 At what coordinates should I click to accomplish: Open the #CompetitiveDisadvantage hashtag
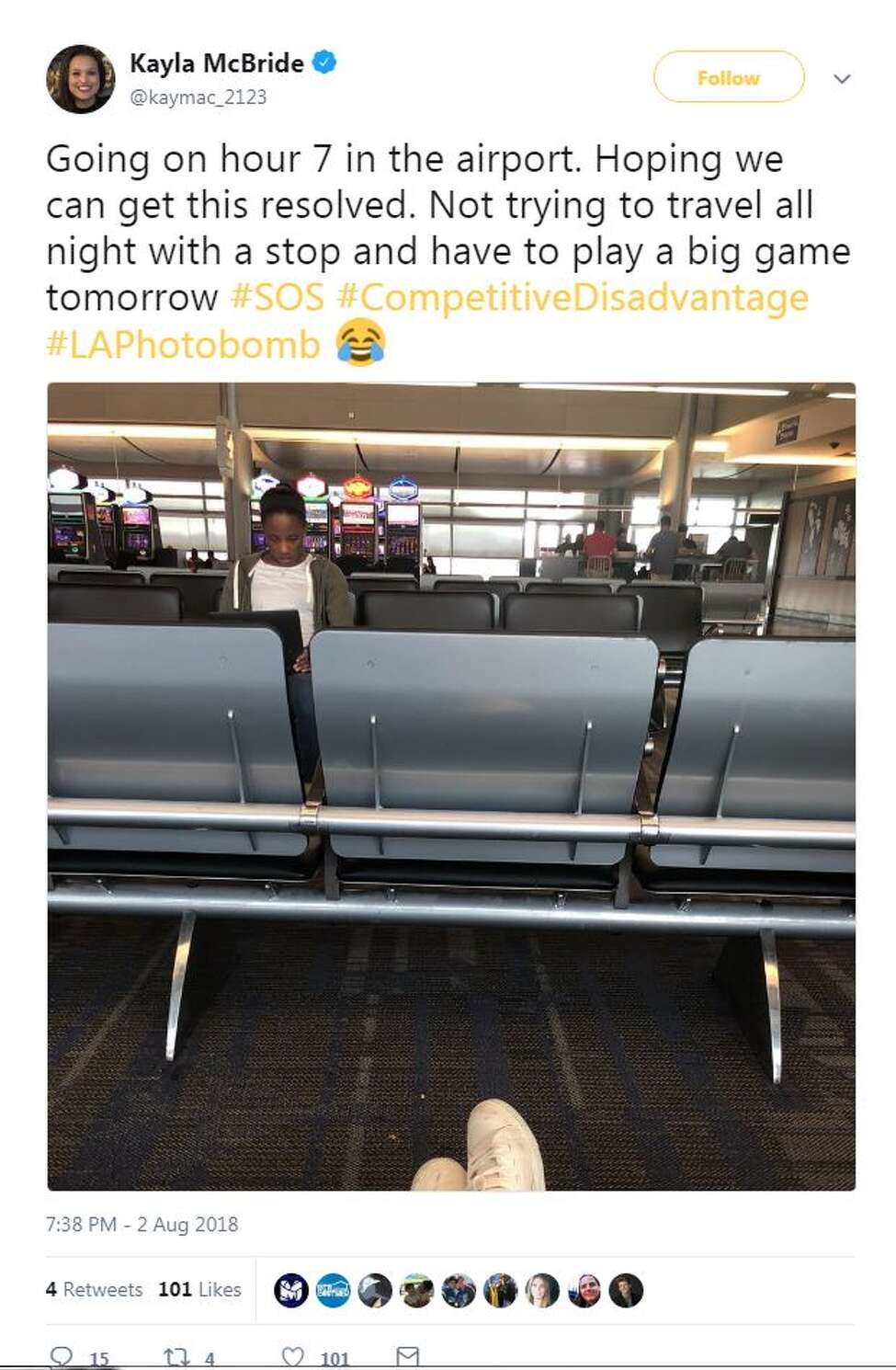click(573, 298)
